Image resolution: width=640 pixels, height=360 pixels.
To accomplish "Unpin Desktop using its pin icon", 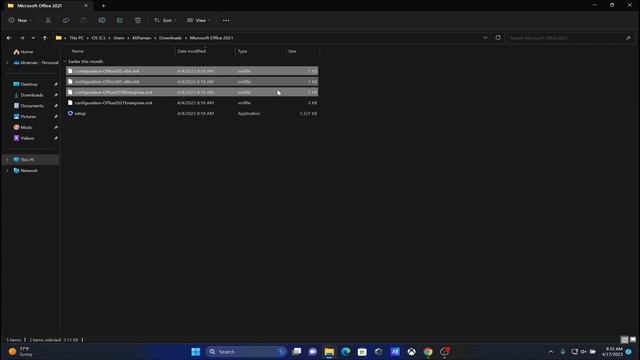I will coord(56,84).
